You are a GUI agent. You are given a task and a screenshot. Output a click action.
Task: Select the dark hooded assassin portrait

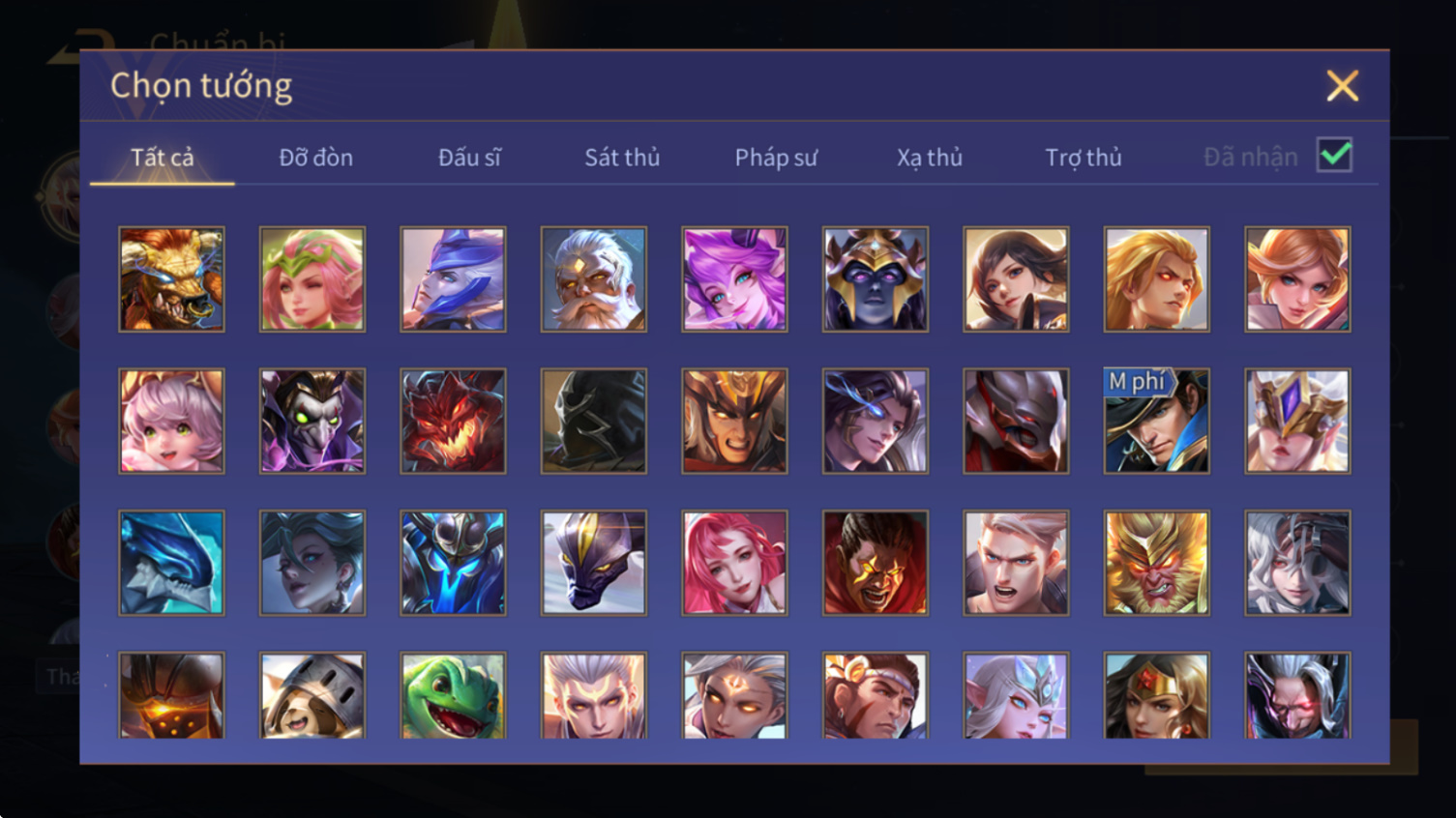pos(593,421)
